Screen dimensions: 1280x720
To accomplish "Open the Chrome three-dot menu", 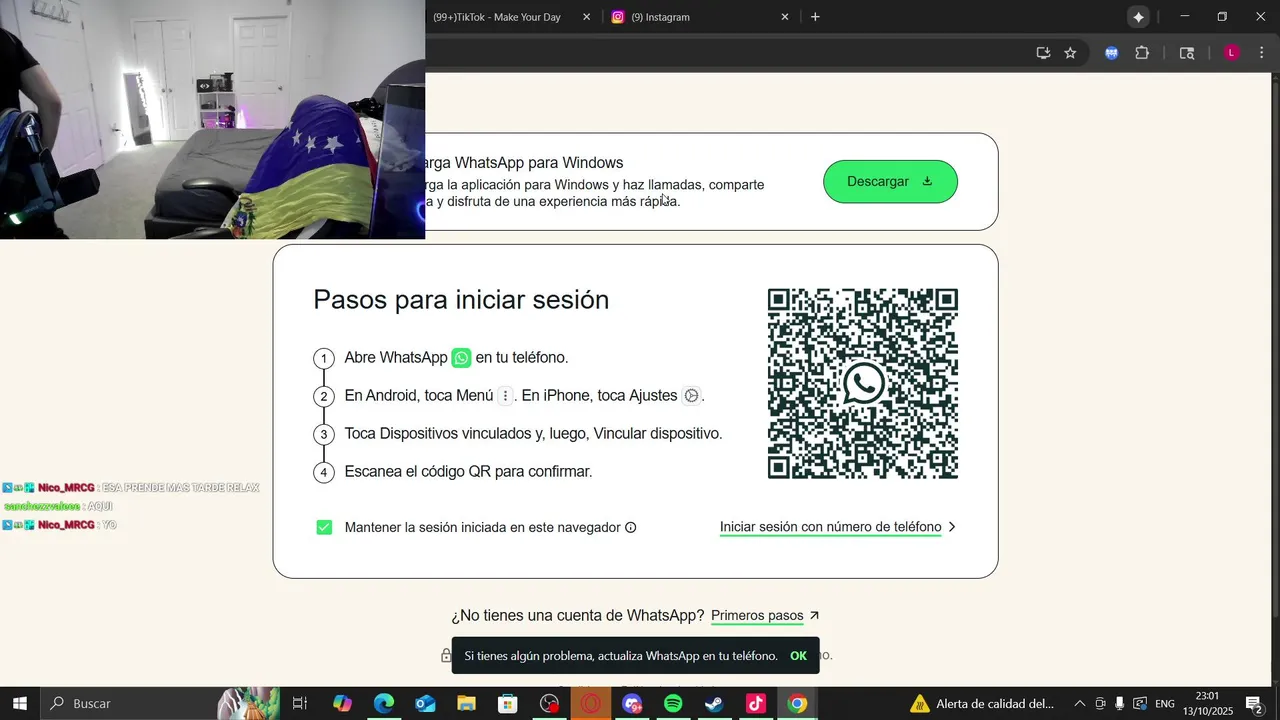I will pos(1262,53).
